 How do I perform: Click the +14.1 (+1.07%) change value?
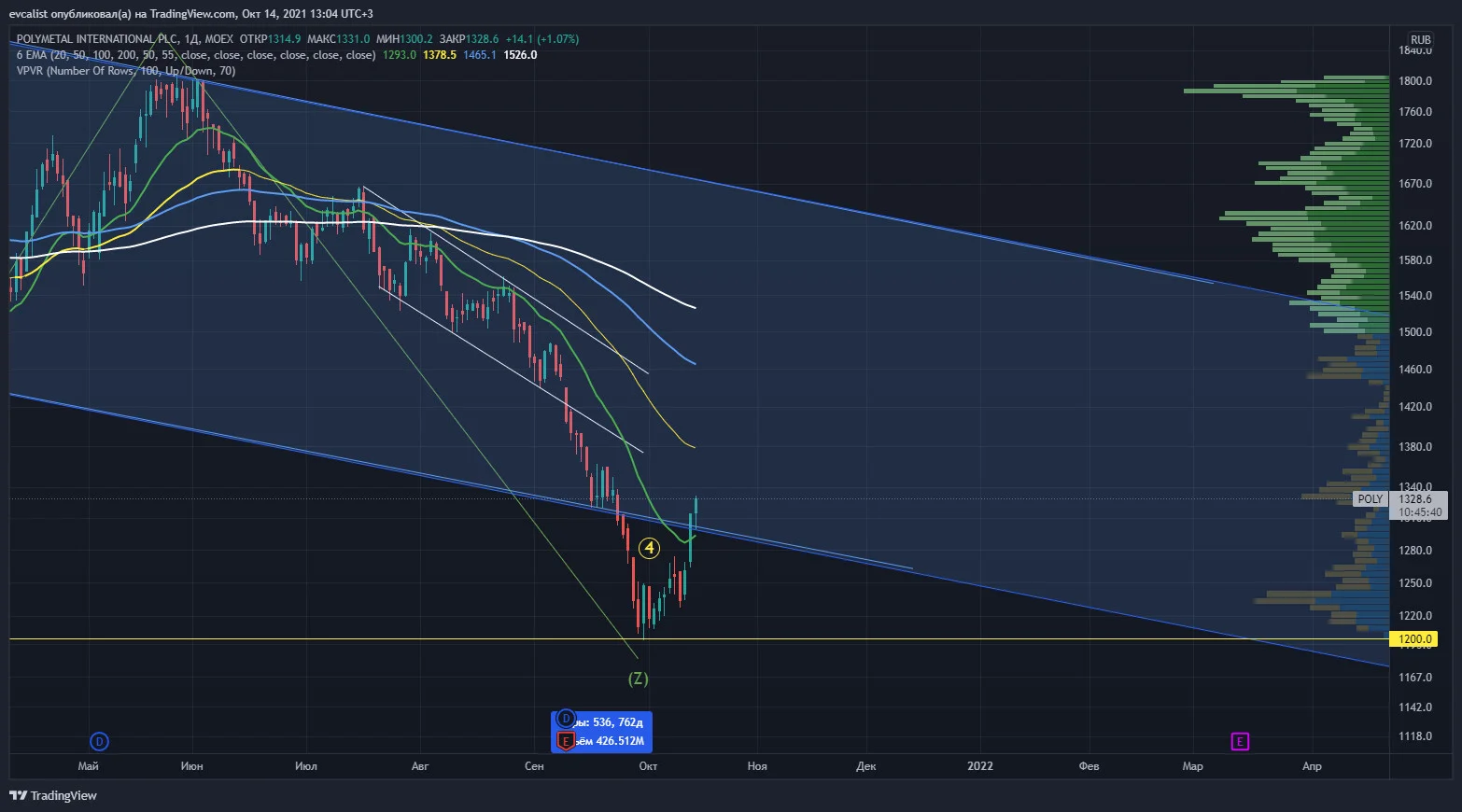(x=542, y=39)
